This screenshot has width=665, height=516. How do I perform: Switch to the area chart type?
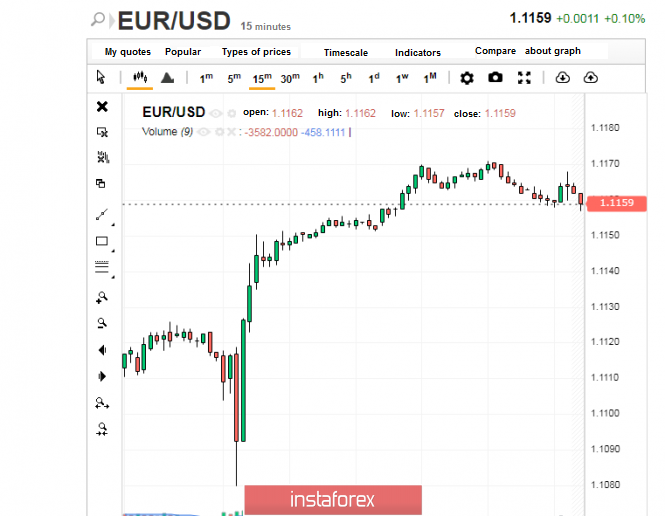pyautogui.click(x=168, y=78)
